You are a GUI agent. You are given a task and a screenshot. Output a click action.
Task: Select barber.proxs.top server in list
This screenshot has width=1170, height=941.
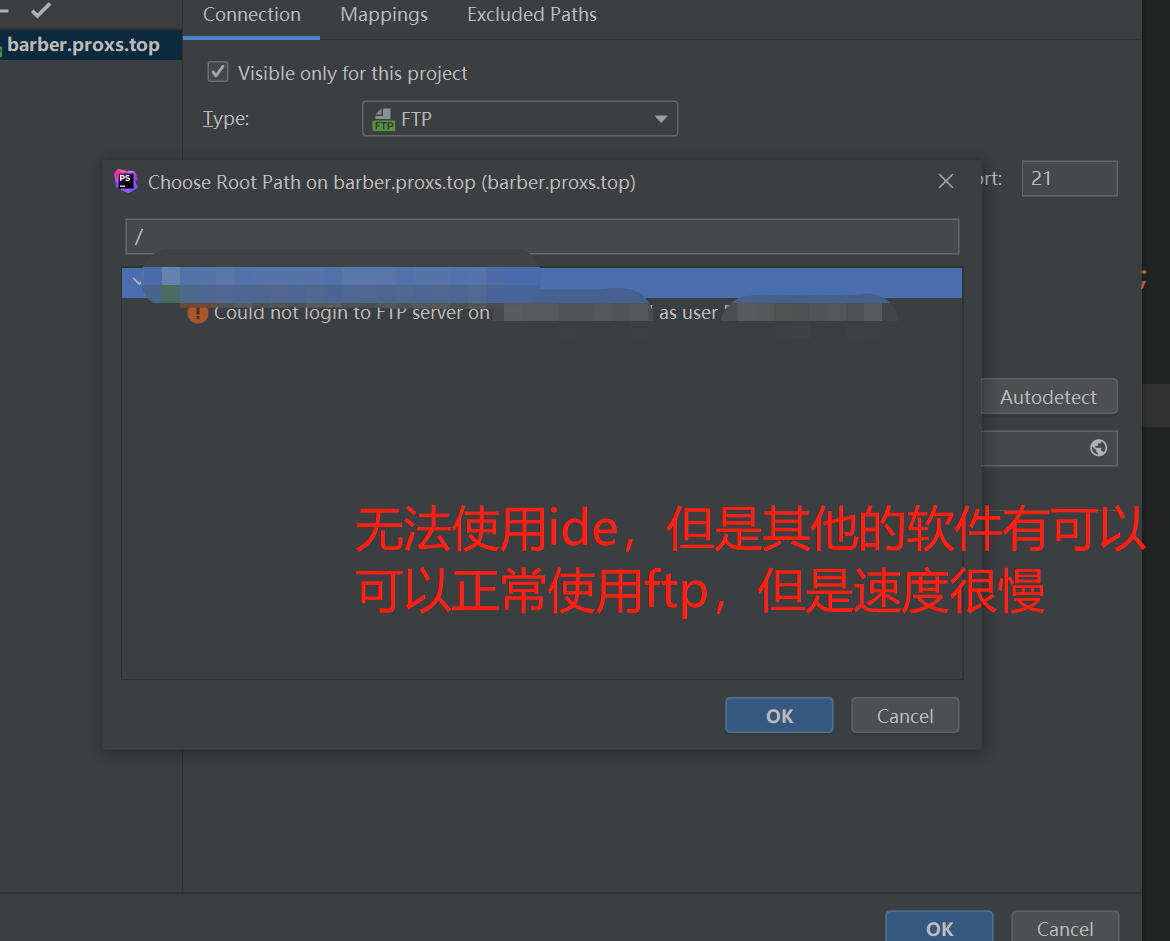pyautogui.click(x=90, y=45)
